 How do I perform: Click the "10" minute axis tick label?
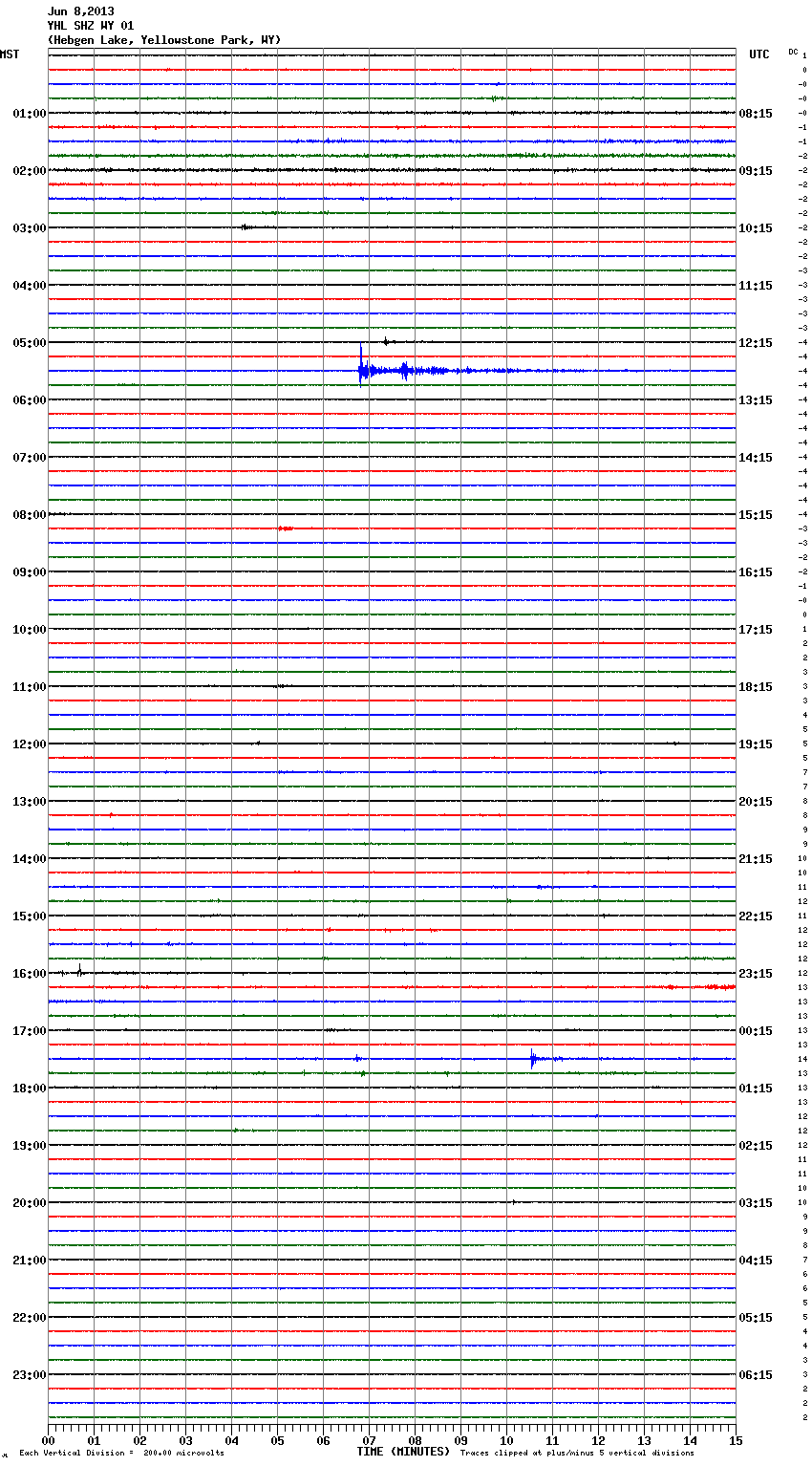[x=506, y=1441]
